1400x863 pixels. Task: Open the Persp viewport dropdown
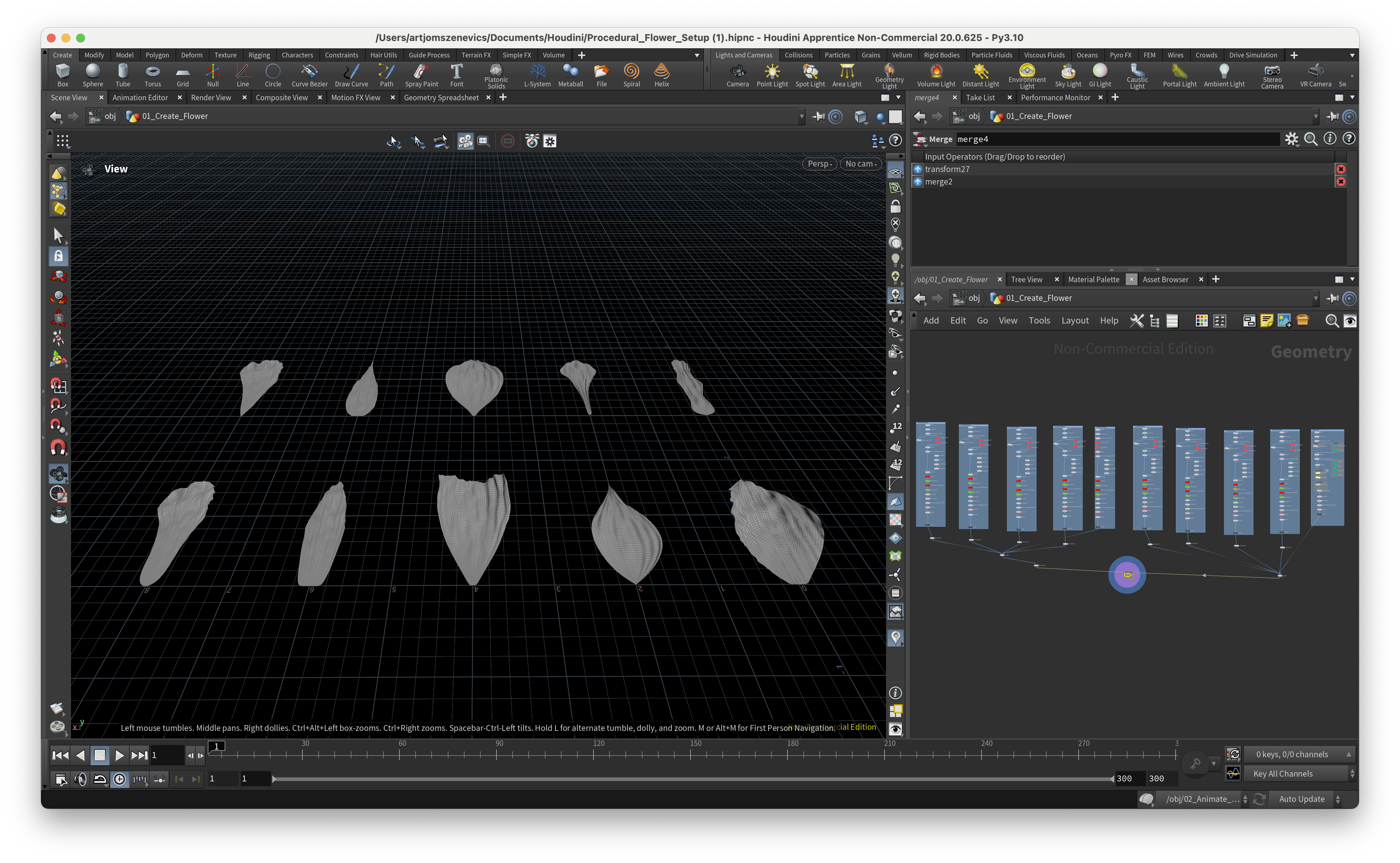(x=819, y=164)
